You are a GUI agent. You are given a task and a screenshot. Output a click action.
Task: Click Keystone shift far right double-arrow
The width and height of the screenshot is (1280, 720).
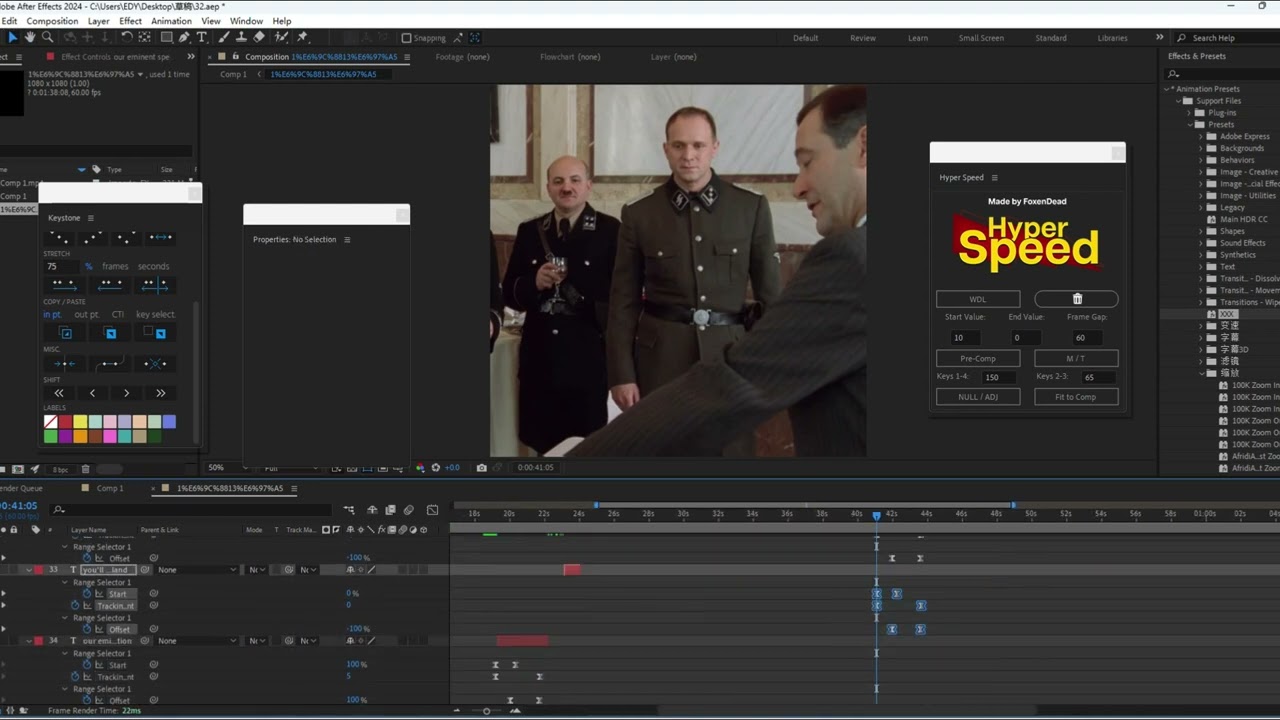point(160,393)
